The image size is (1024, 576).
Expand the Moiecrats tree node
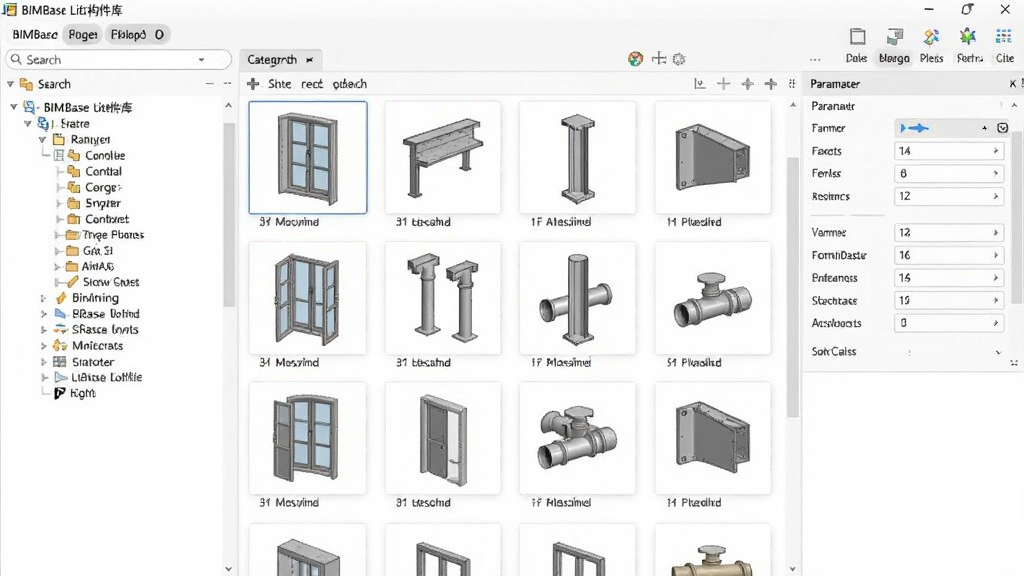44,345
